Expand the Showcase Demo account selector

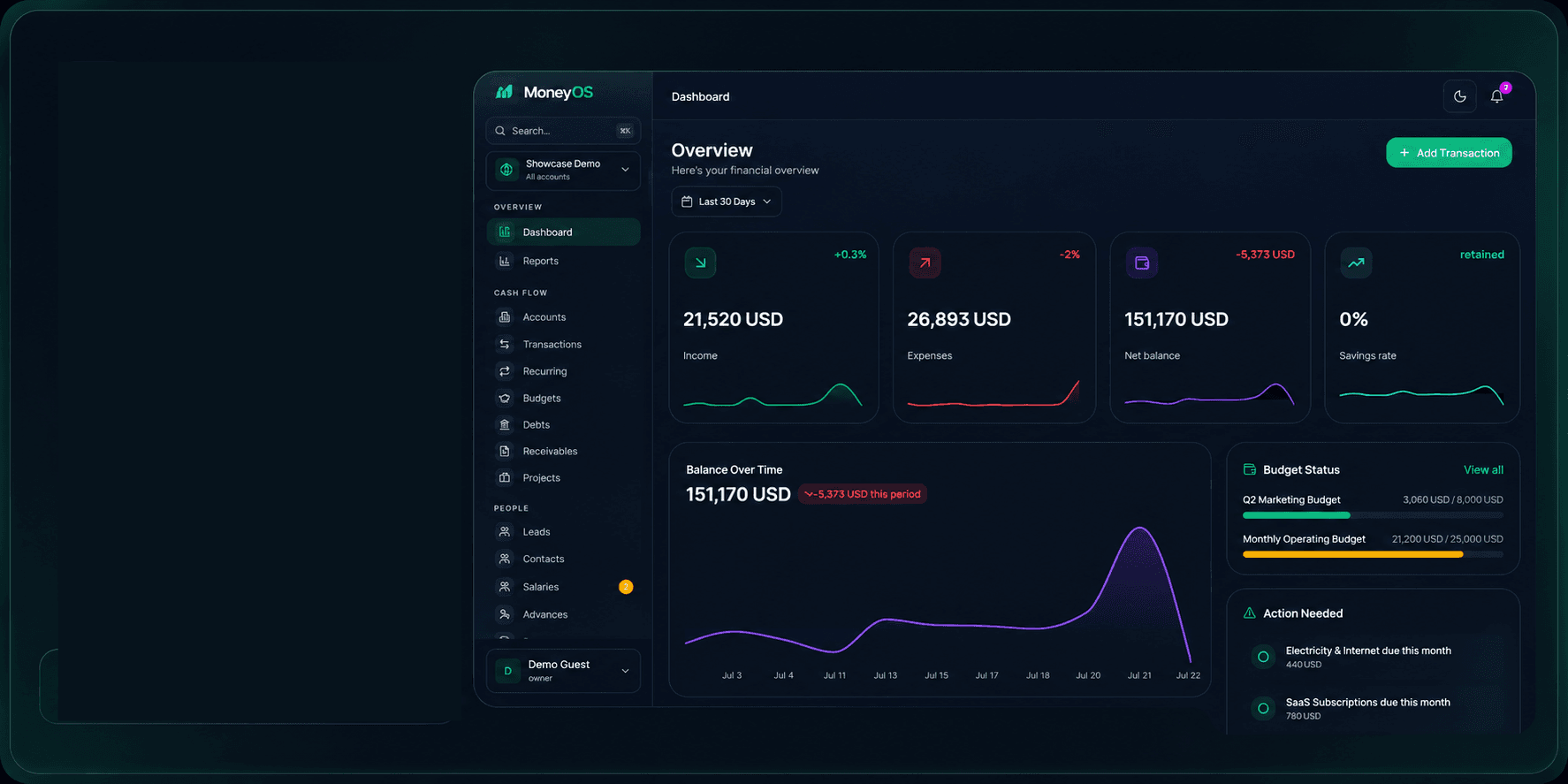pos(563,170)
